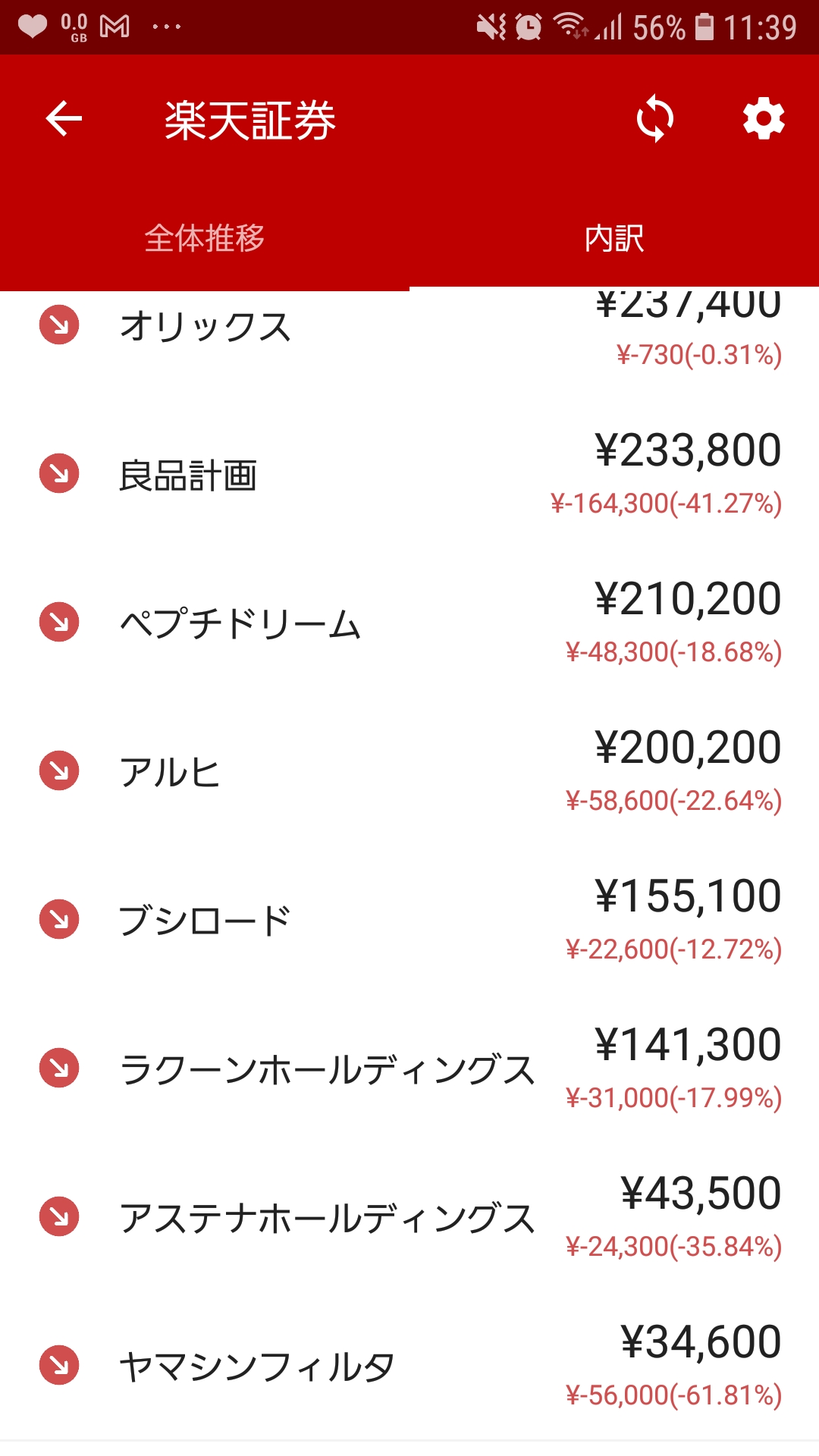The width and height of the screenshot is (819, 1456).
Task: Tap the back arrow icon
Action: 64,119
